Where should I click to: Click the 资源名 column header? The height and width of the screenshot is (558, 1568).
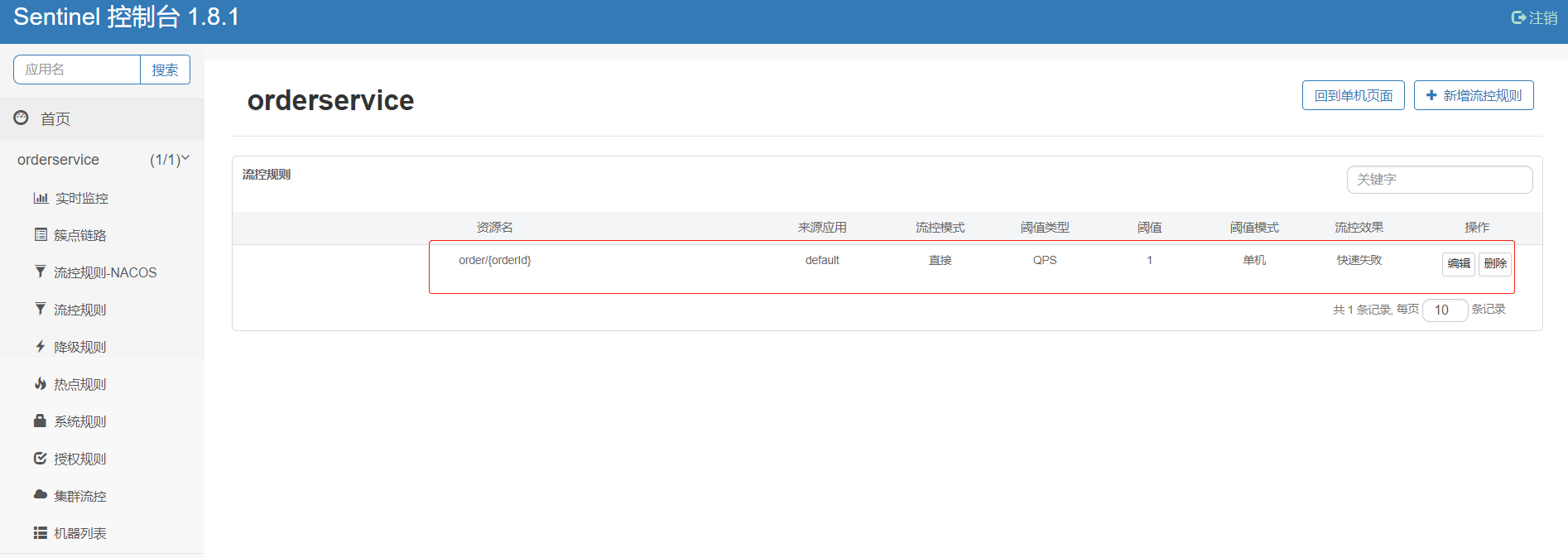[495, 227]
